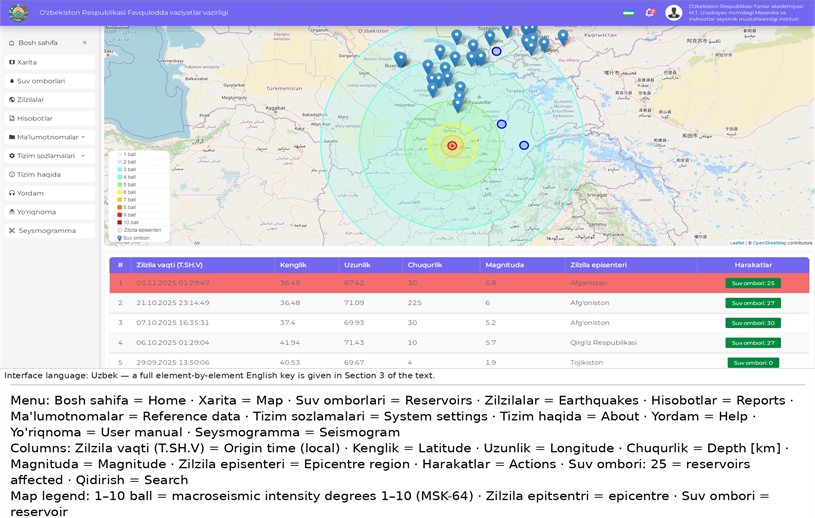Click the magnitude value 1.9

point(491,363)
